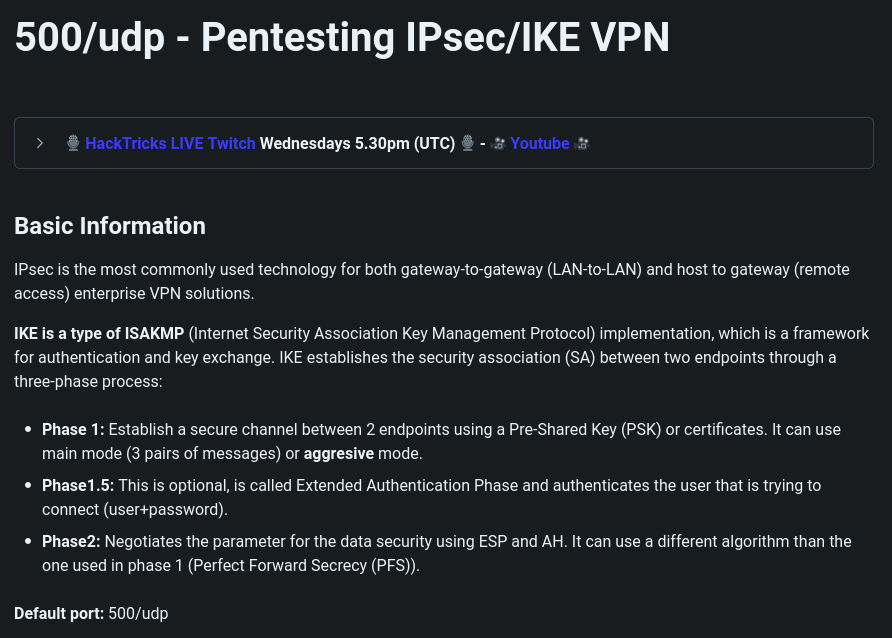Click the microphone icon after (UTC)

(x=467, y=143)
